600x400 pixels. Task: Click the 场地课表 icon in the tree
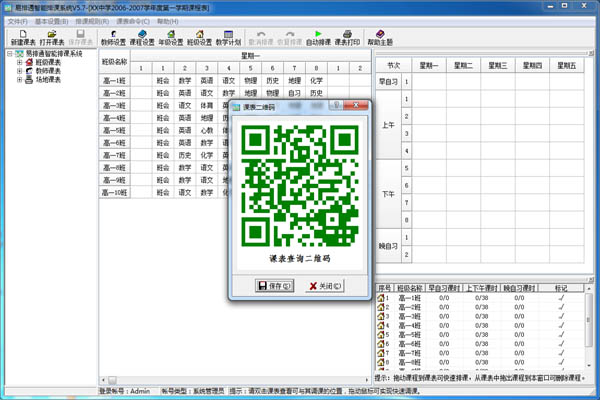click(29, 80)
